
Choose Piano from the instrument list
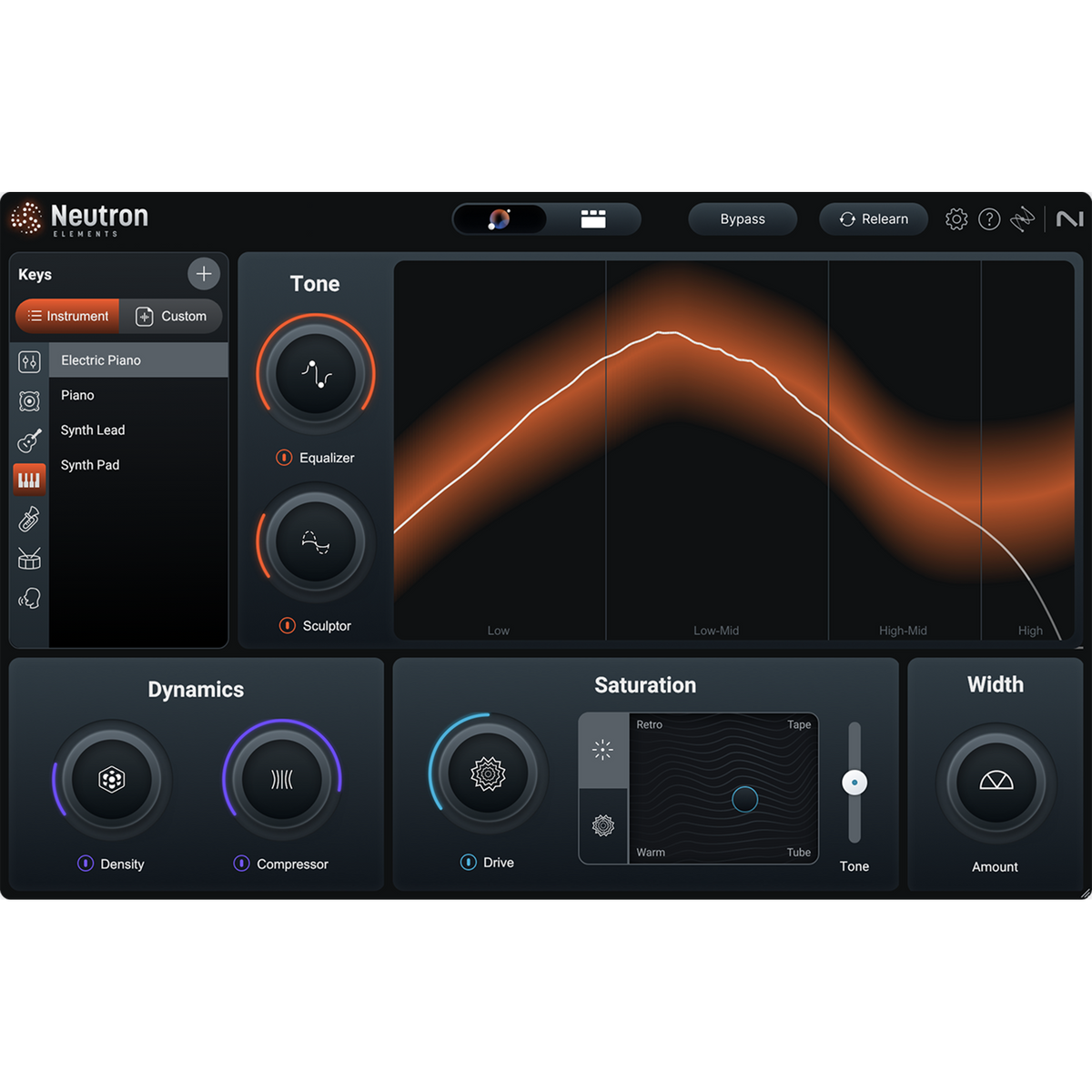click(138, 395)
